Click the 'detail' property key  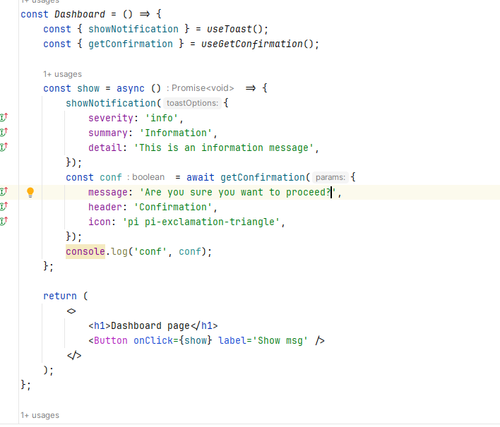[x=105, y=148]
